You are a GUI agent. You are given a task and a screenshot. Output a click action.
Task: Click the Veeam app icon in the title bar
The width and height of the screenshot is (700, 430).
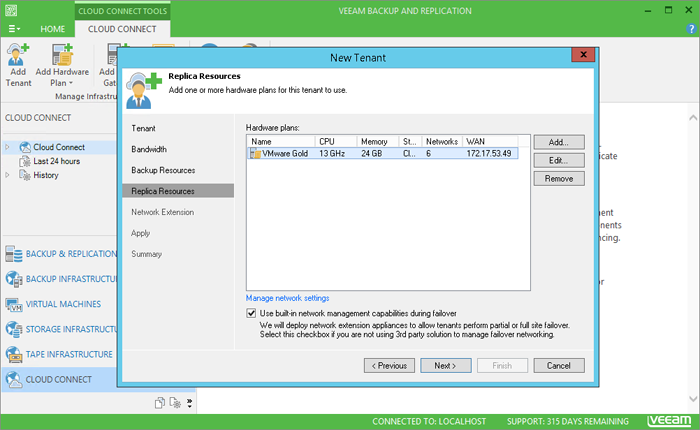click(11, 10)
